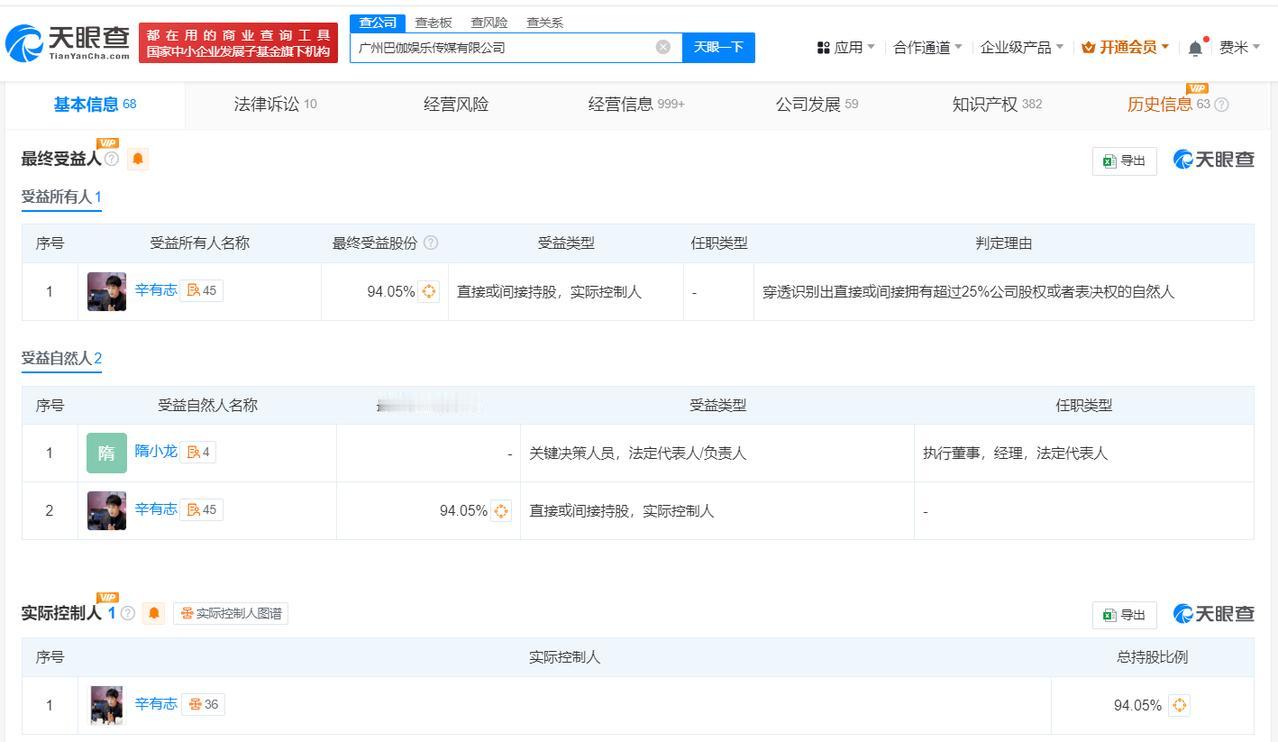Open 隋小龙 profile link
The width and height of the screenshot is (1278, 742).
point(156,452)
